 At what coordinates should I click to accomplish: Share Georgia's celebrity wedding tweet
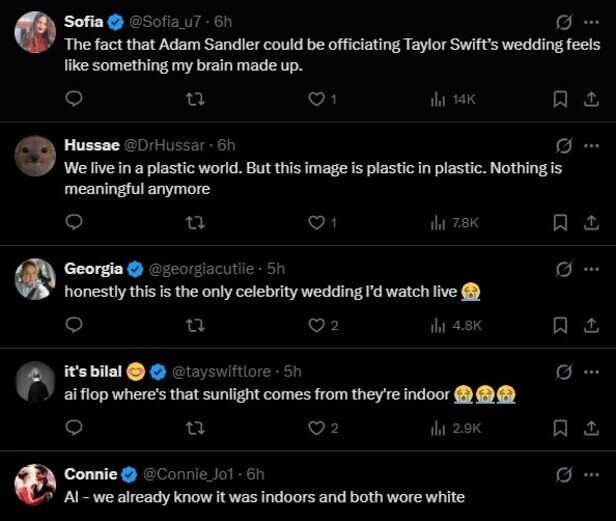click(591, 325)
